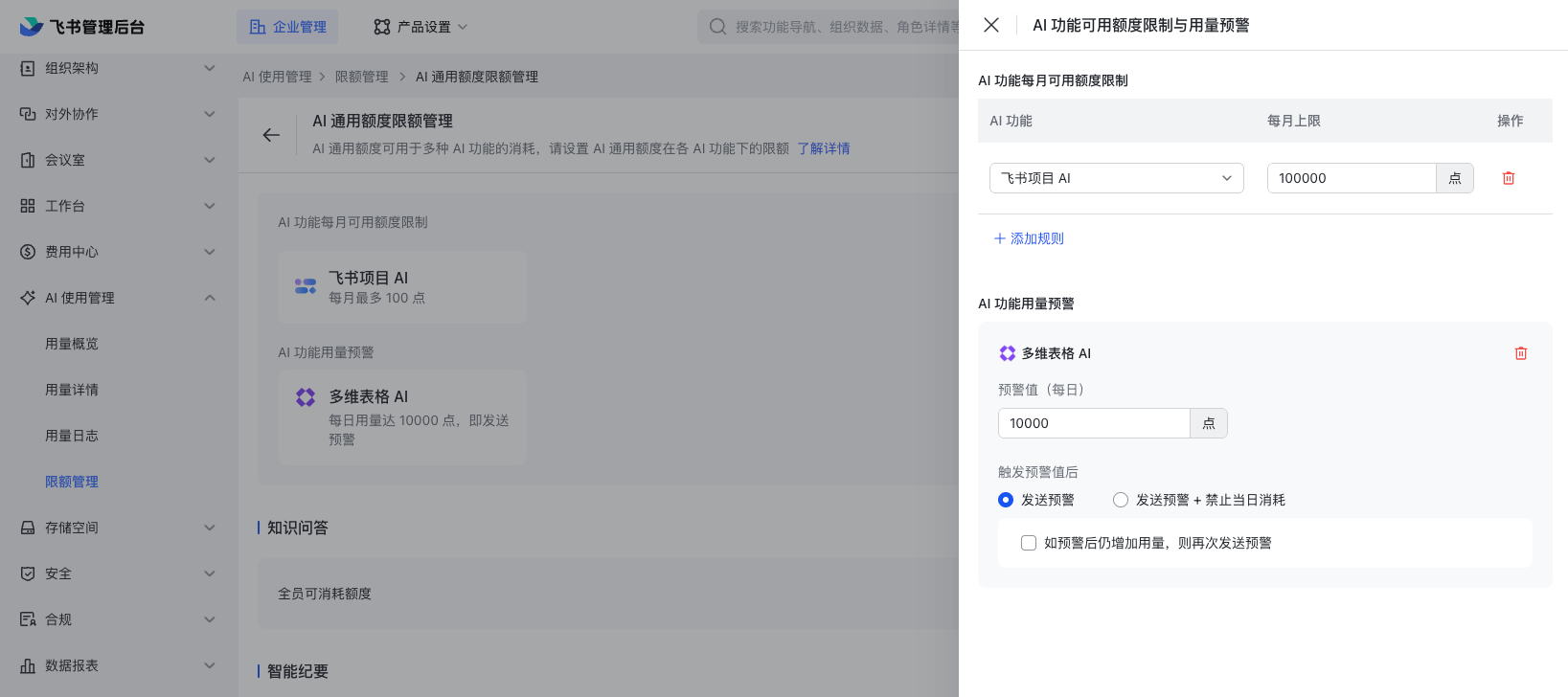Viewport: 1568px width, 697px height.
Task: Open the 飞书项目 AI function dropdown
Action: 1117,178
